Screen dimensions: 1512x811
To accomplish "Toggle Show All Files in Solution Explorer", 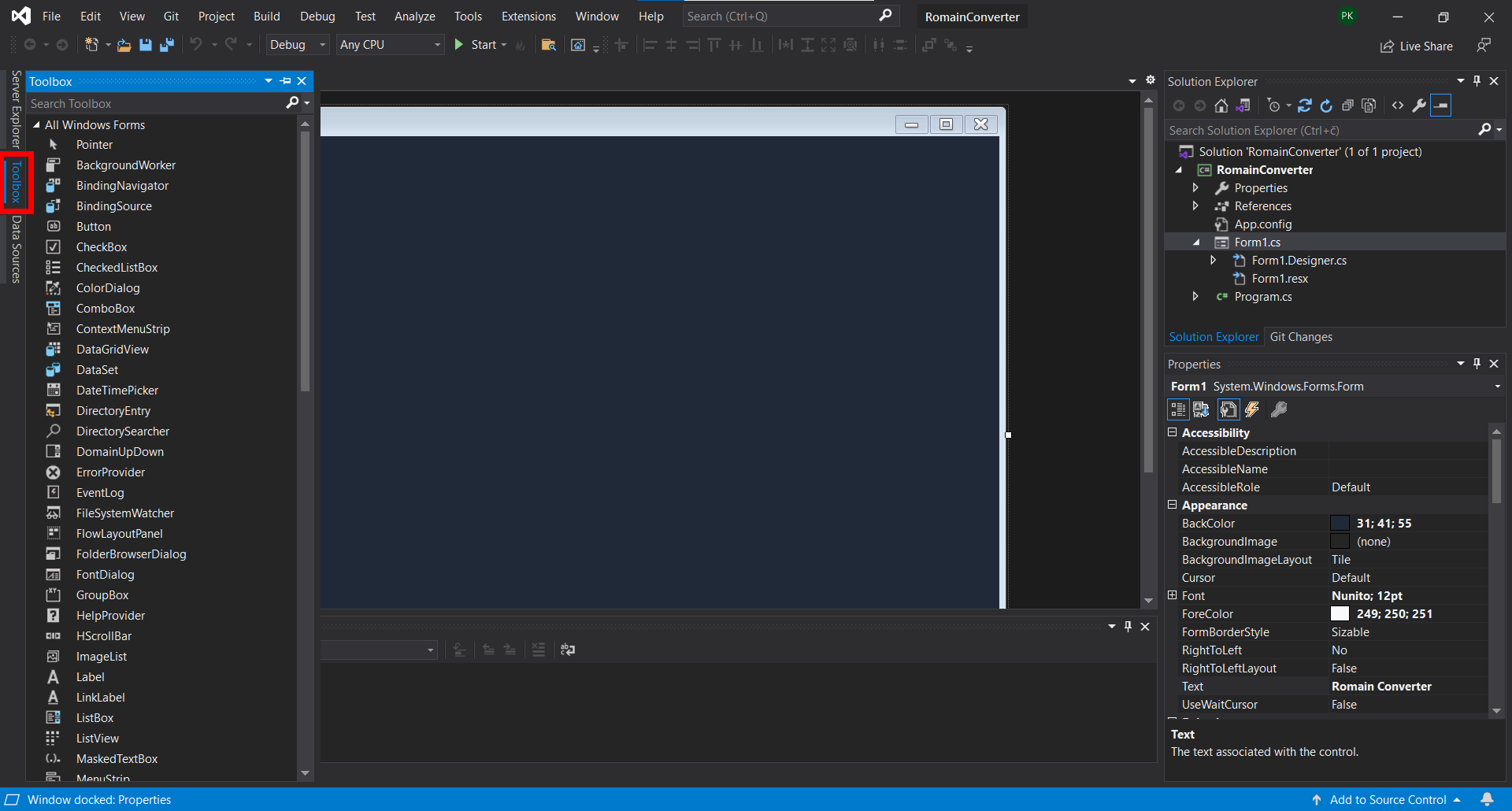I will coord(1369,106).
